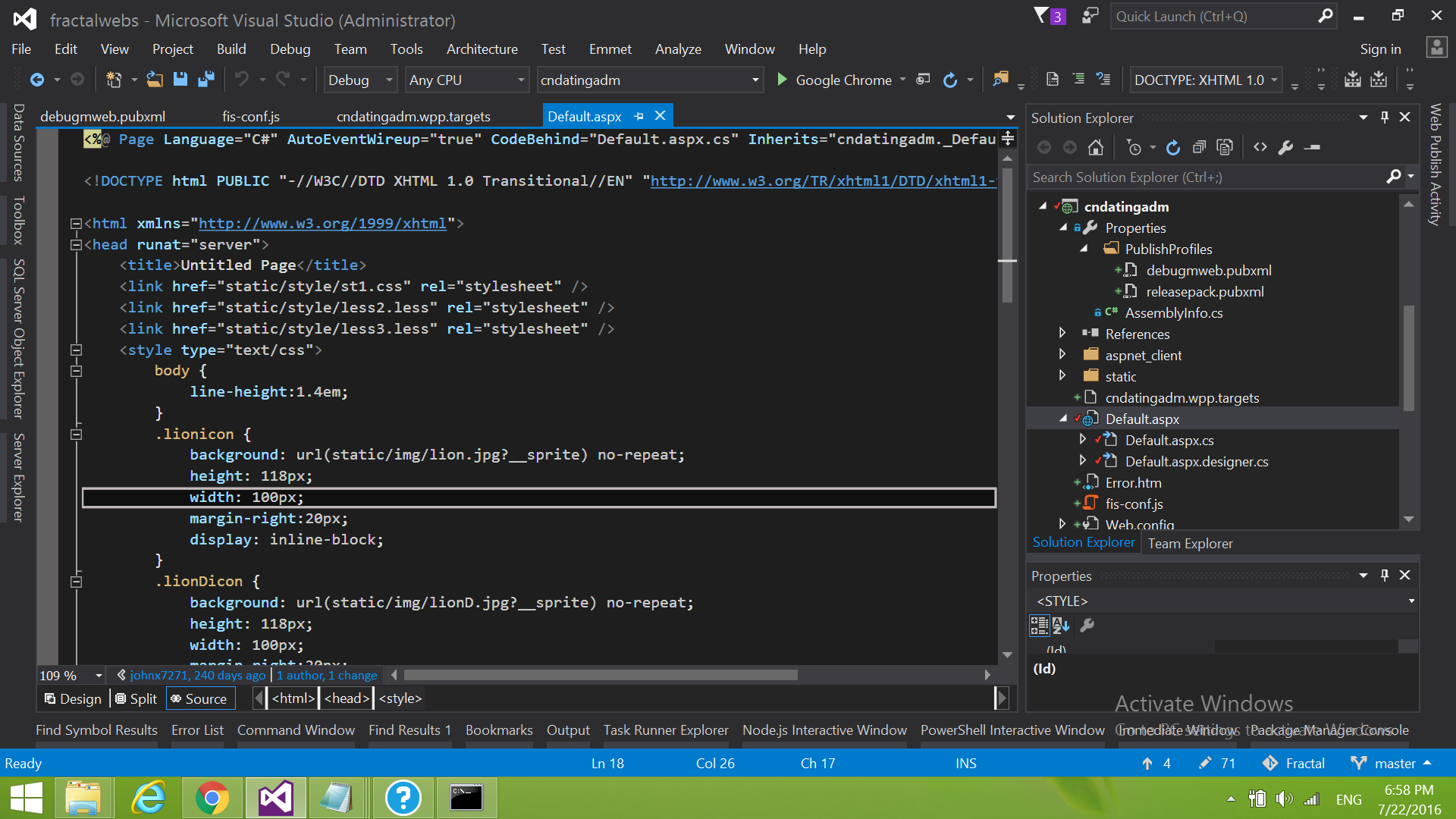Open the Architecture menu
This screenshot has height=819, width=1456.
point(482,49)
